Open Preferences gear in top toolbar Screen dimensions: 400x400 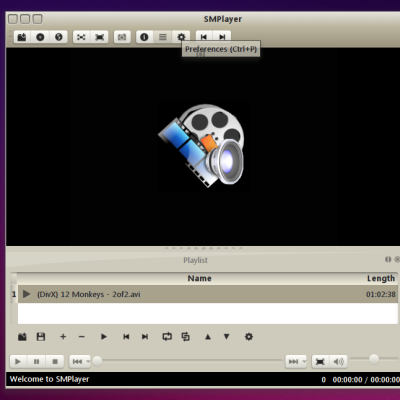point(181,37)
